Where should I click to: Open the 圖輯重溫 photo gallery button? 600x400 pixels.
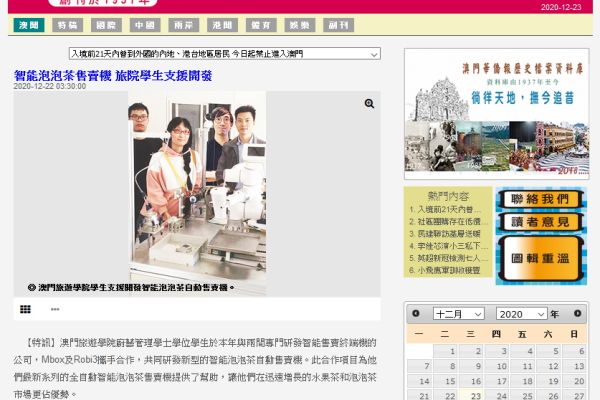(540, 259)
